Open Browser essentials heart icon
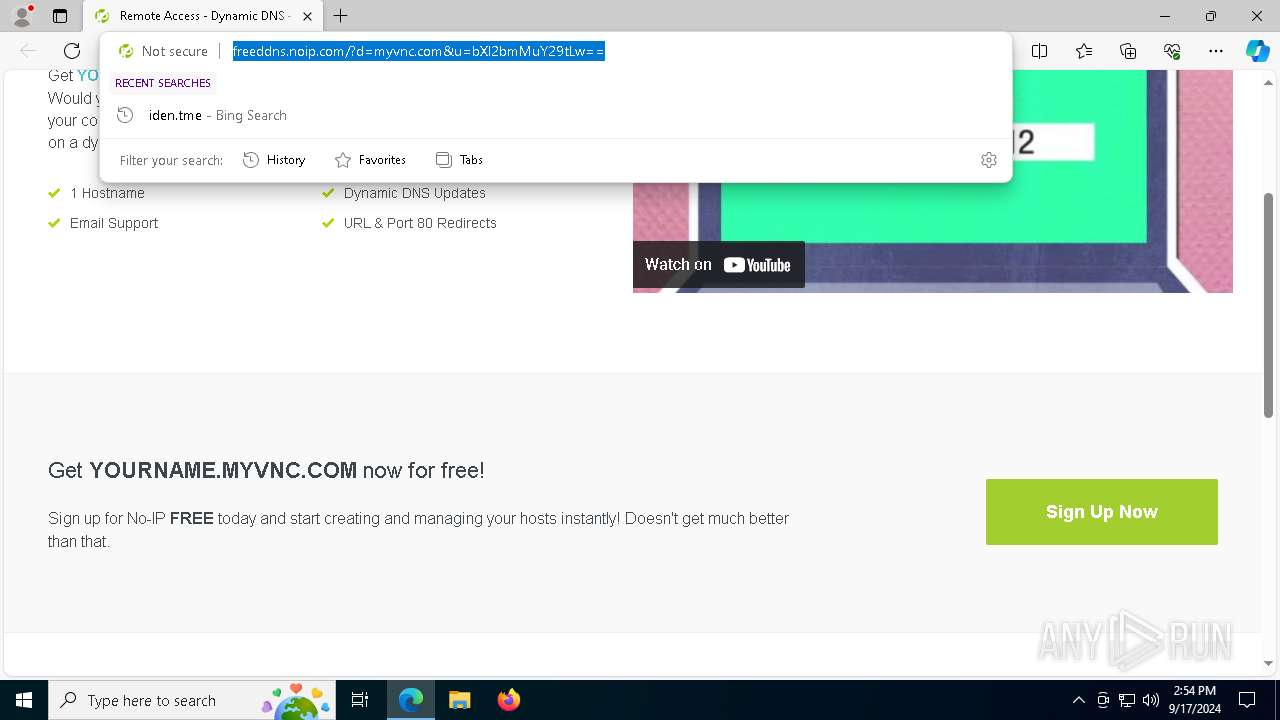Image resolution: width=1280 pixels, height=720 pixels. (x=1172, y=51)
